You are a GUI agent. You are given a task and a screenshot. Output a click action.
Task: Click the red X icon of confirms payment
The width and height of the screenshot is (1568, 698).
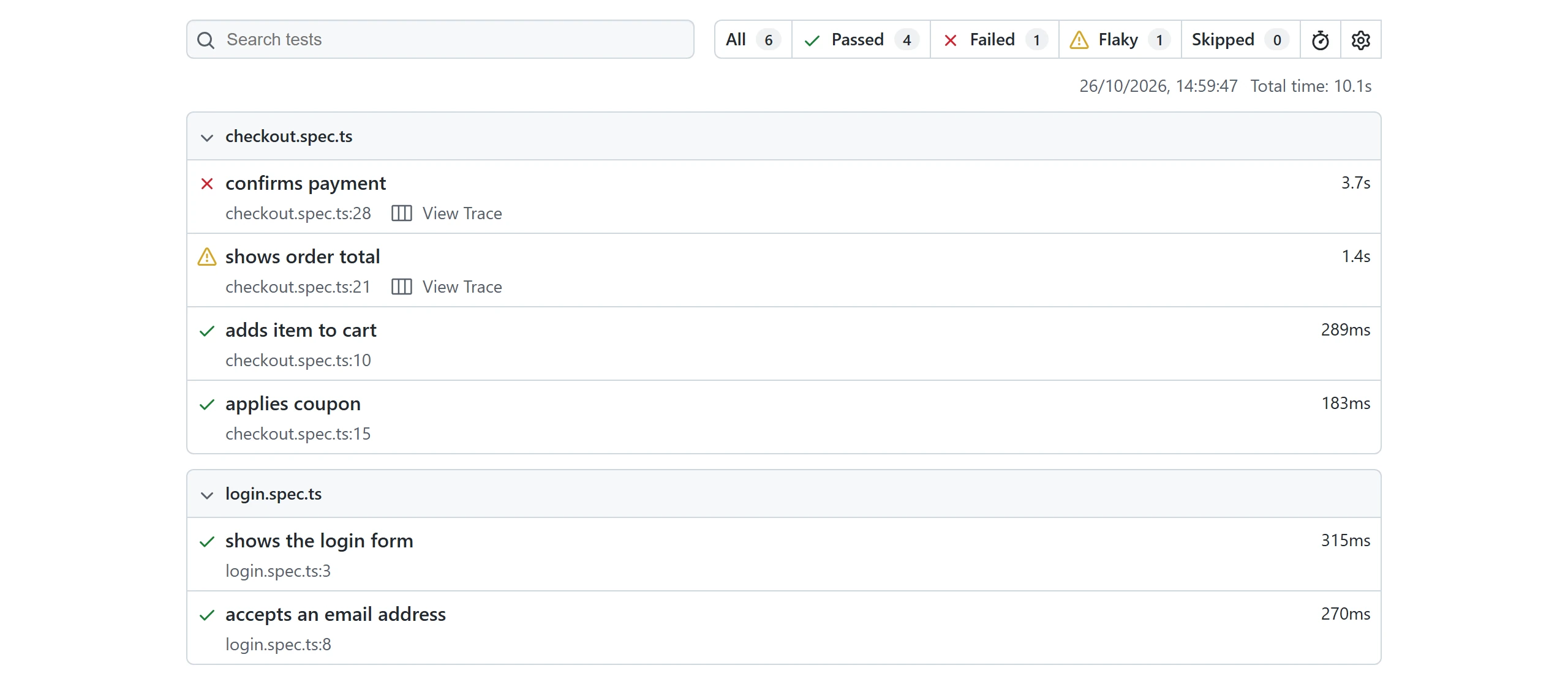pyautogui.click(x=207, y=184)
